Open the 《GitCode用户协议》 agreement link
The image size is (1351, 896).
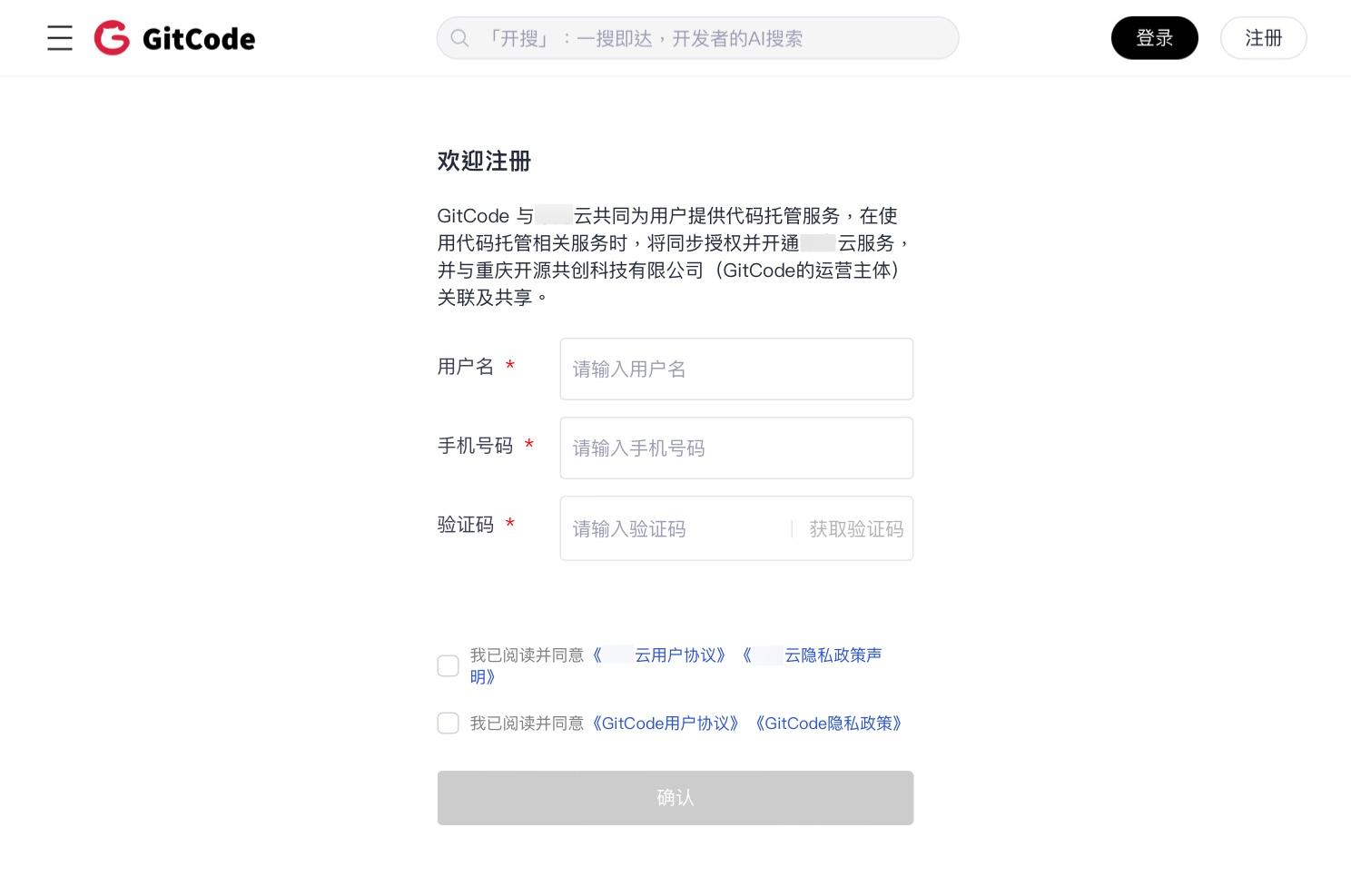(x=666, y=724)
